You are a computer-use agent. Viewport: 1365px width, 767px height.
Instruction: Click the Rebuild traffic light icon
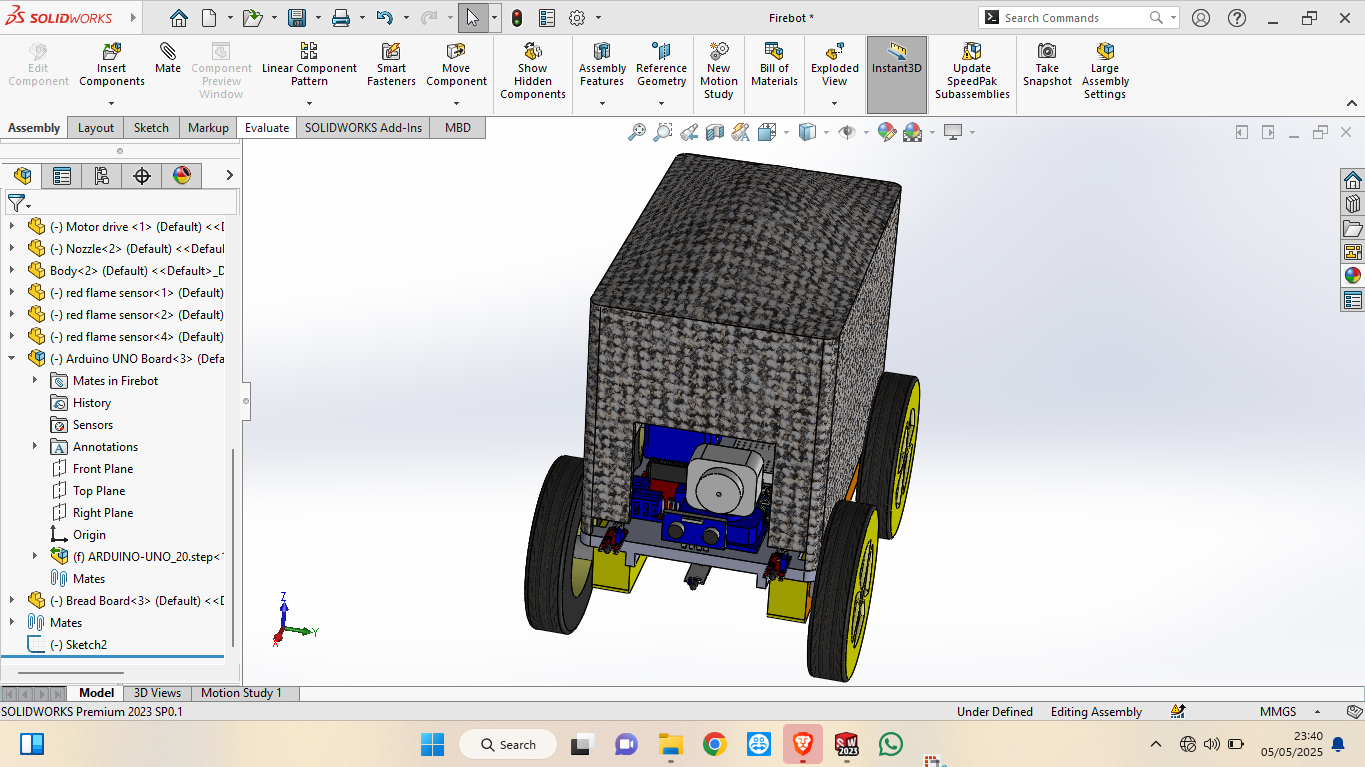tap(517, 18)
